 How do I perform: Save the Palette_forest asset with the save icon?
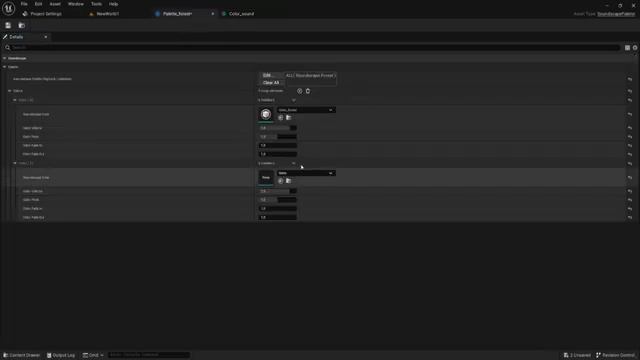(8, 25)
